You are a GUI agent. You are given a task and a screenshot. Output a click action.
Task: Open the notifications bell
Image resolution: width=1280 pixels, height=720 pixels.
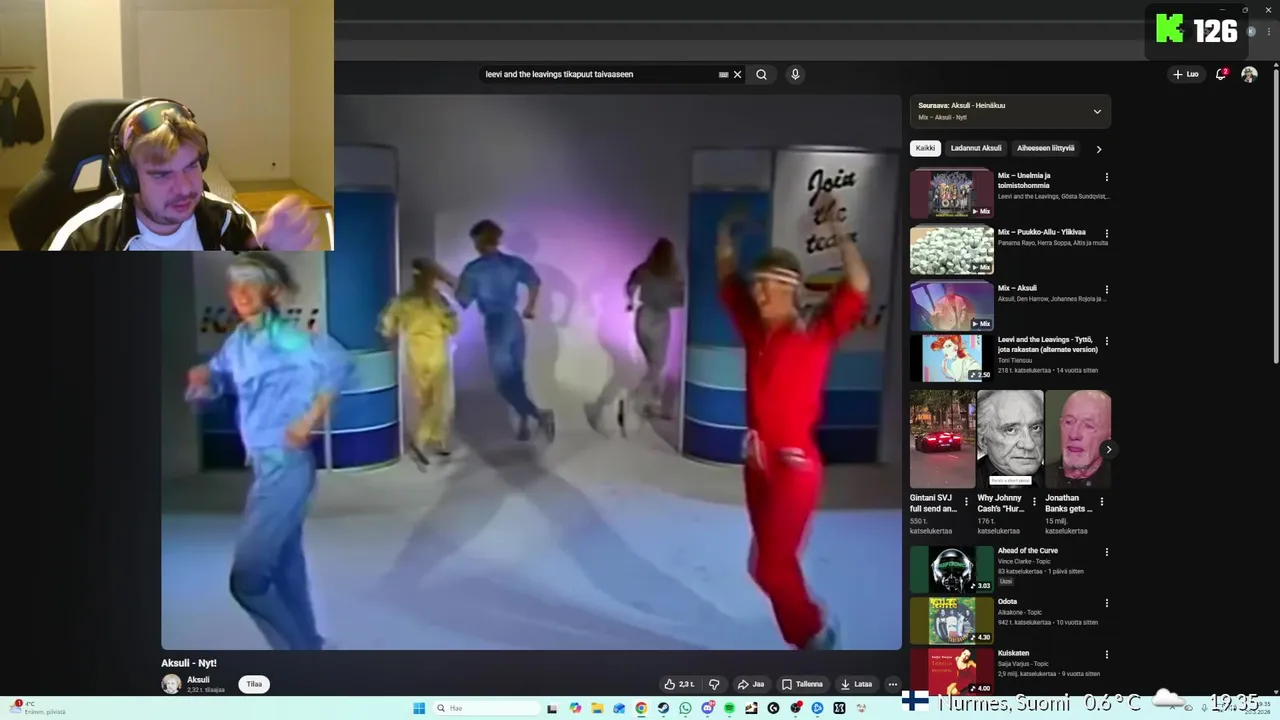tap(1221, 74)
